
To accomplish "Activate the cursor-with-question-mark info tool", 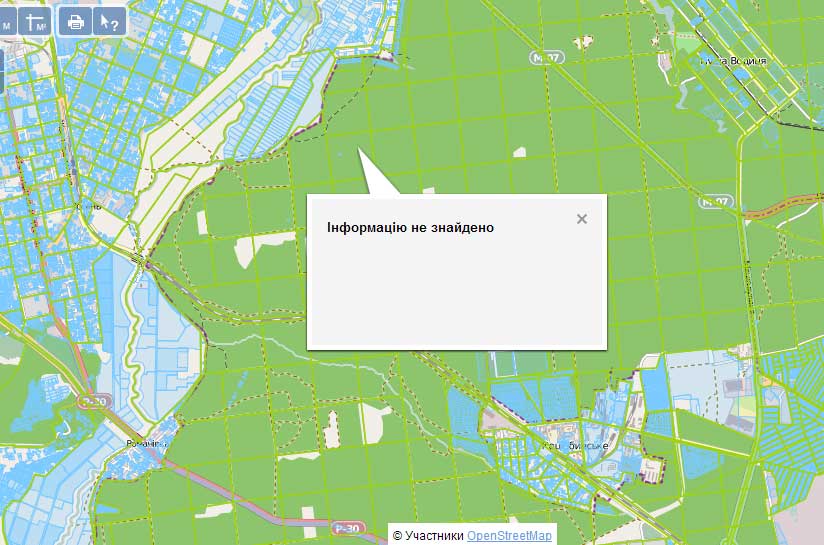I will pos(109,22).
